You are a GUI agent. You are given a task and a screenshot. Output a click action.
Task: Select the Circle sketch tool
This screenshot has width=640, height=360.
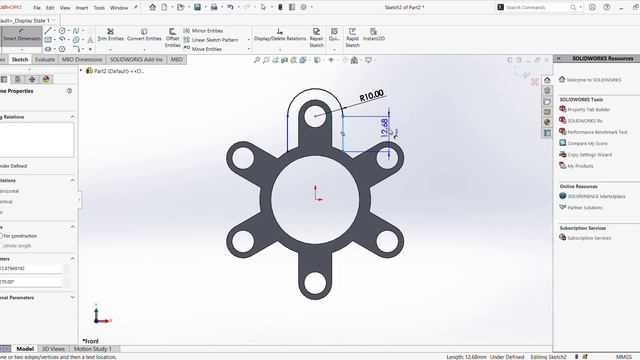coord(62,31)
